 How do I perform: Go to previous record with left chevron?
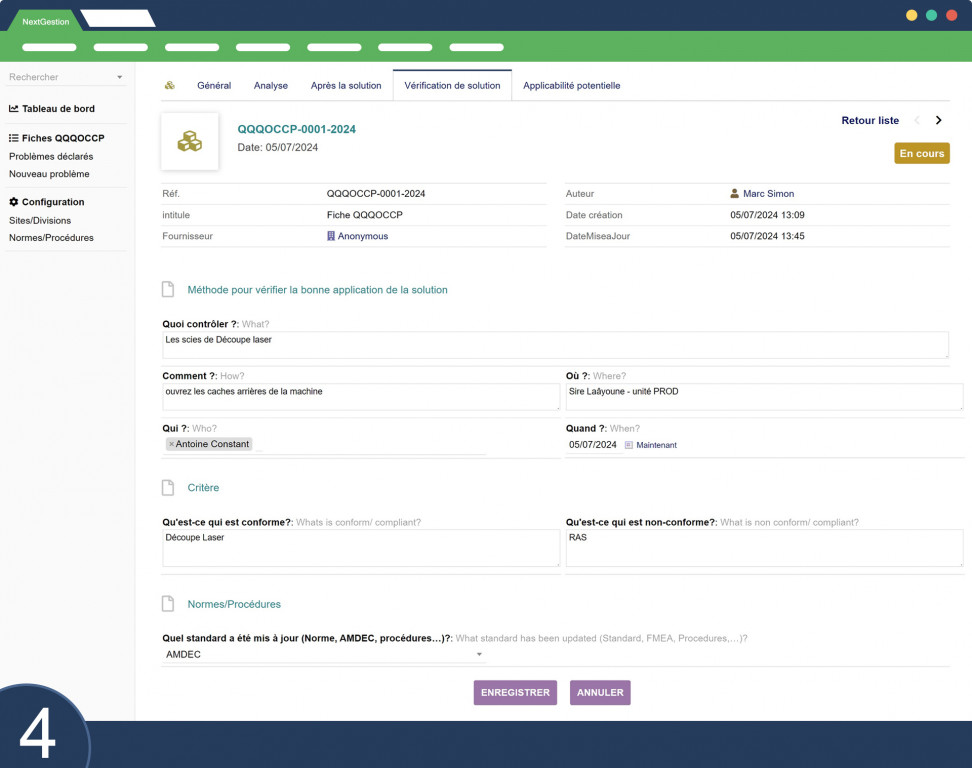[x=917, y=120]
